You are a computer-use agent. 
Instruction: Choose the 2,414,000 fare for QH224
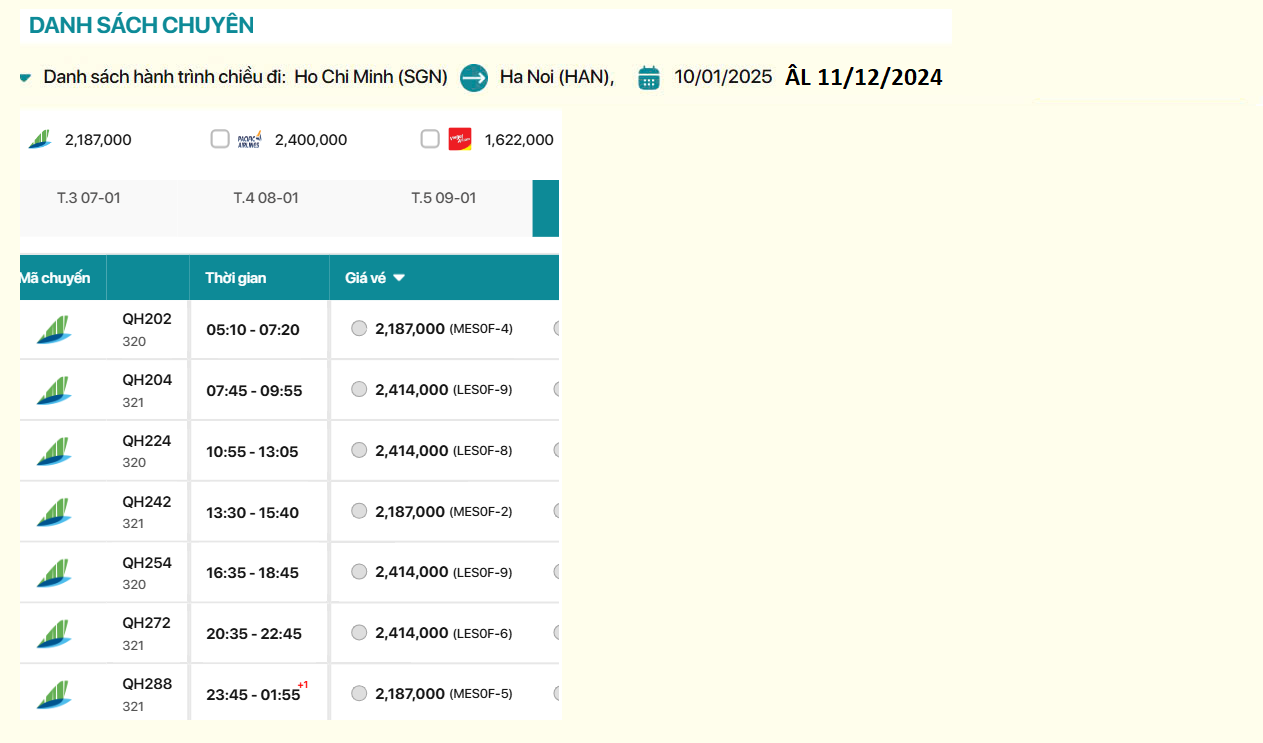pos(359,450)
